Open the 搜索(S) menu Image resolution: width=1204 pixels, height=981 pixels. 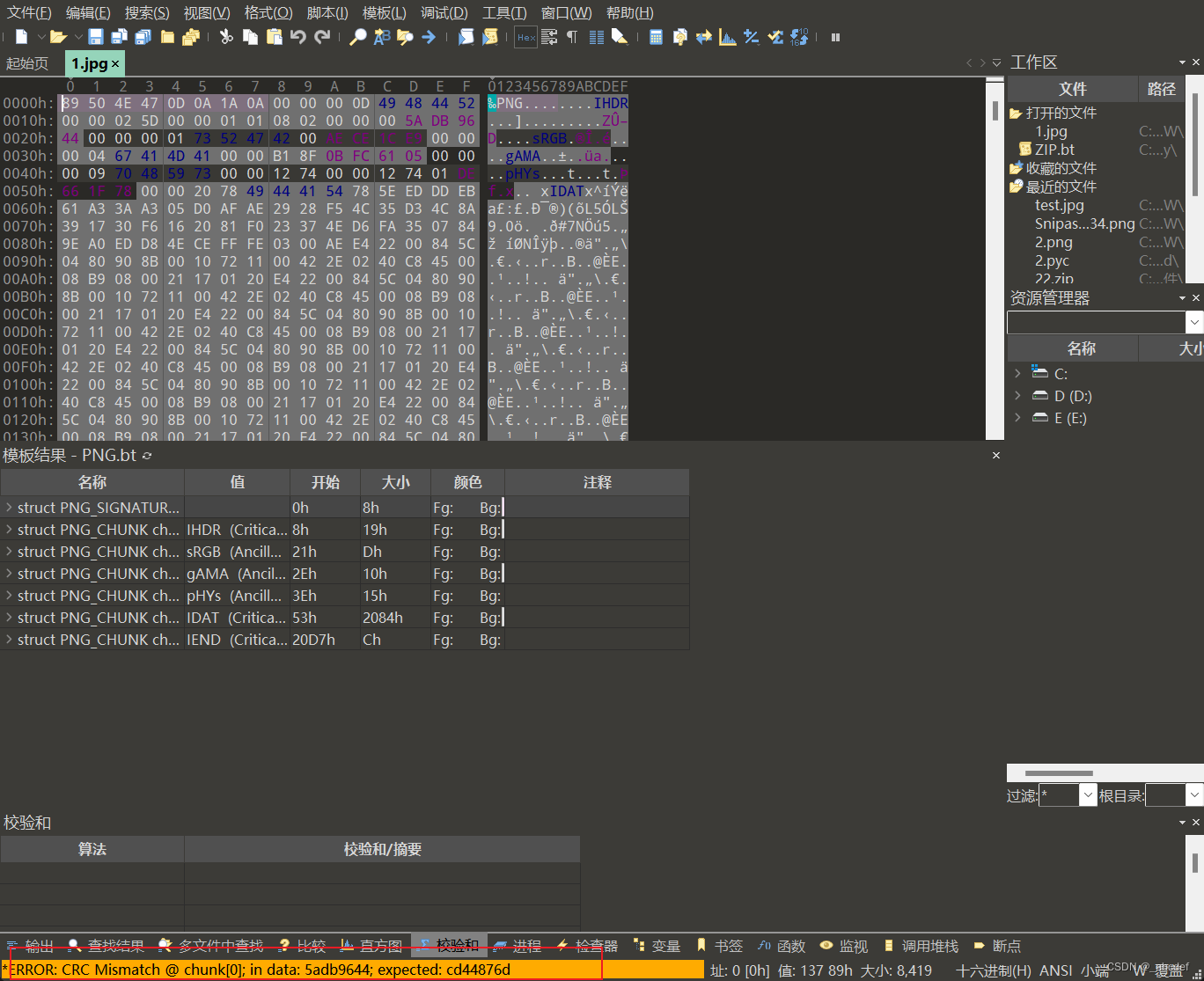click(147, 12)
